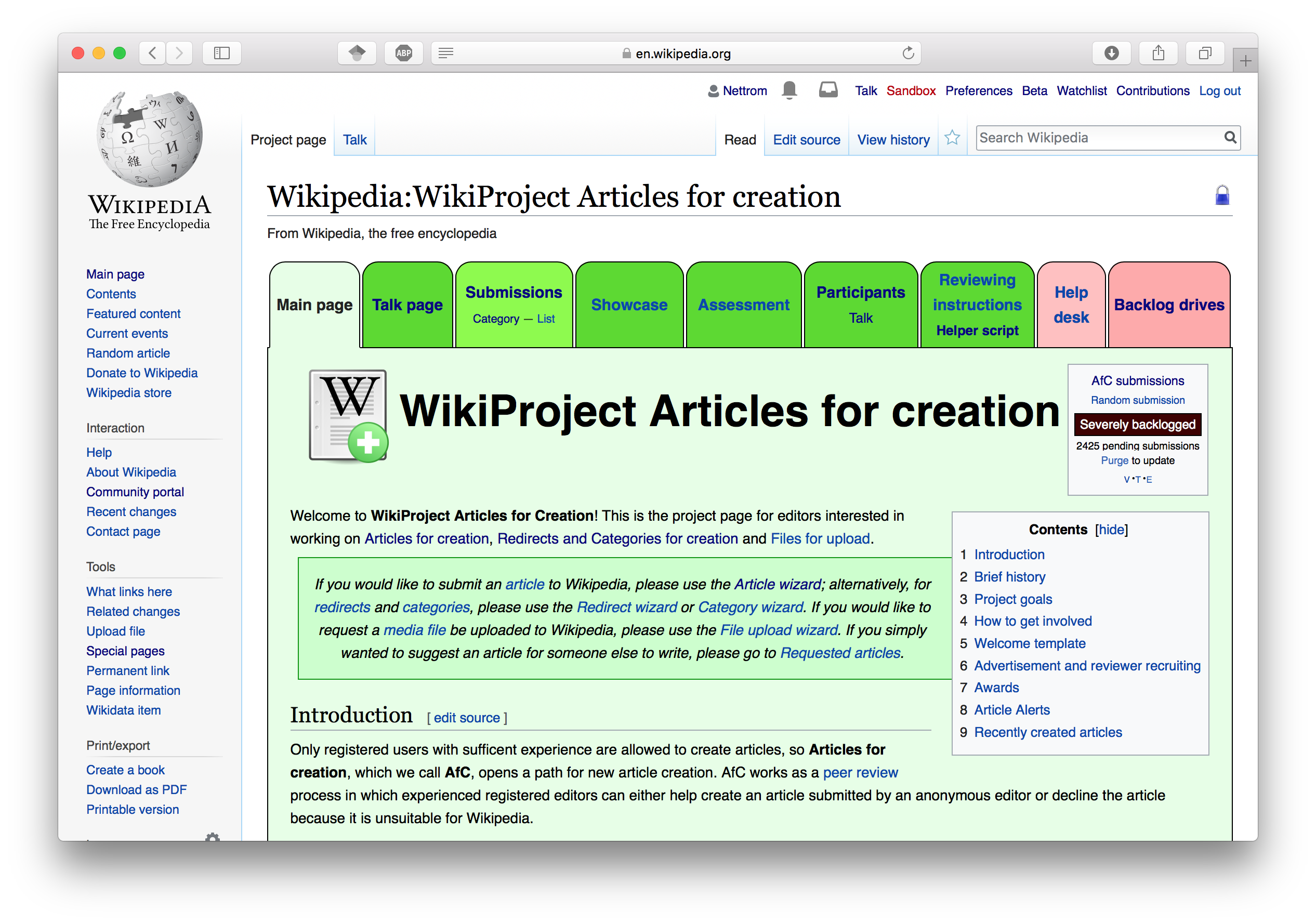
Task: Open the Requested articles link
Action: [840, 653]
